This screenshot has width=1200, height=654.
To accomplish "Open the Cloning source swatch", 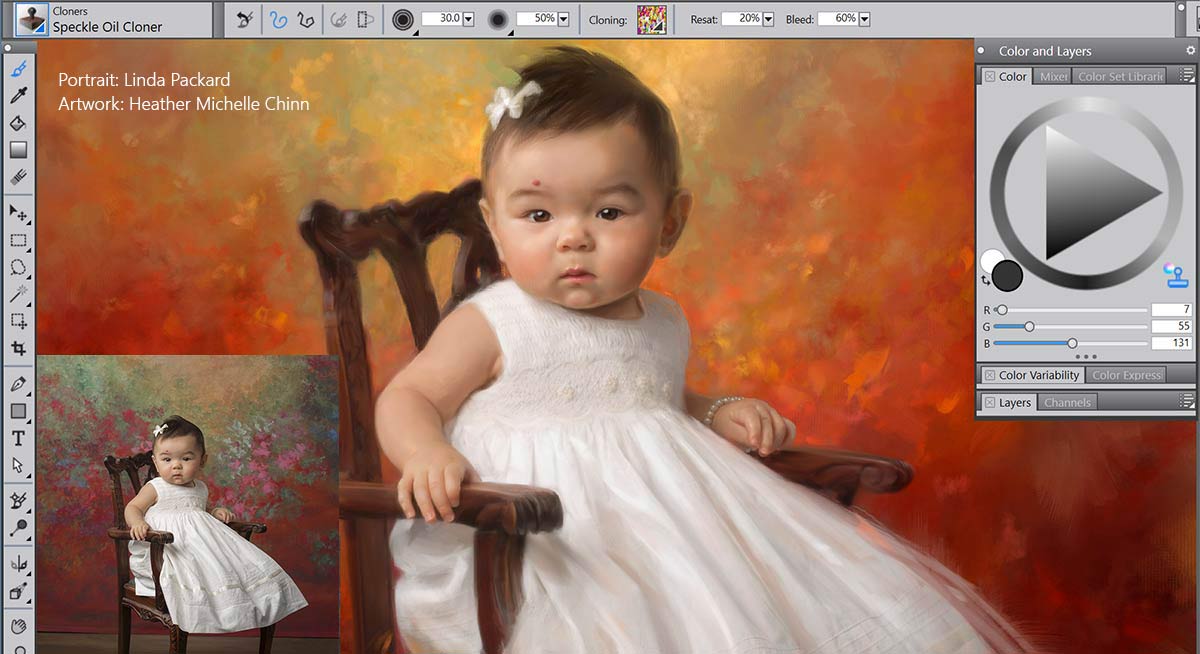I will coord(652,19).
